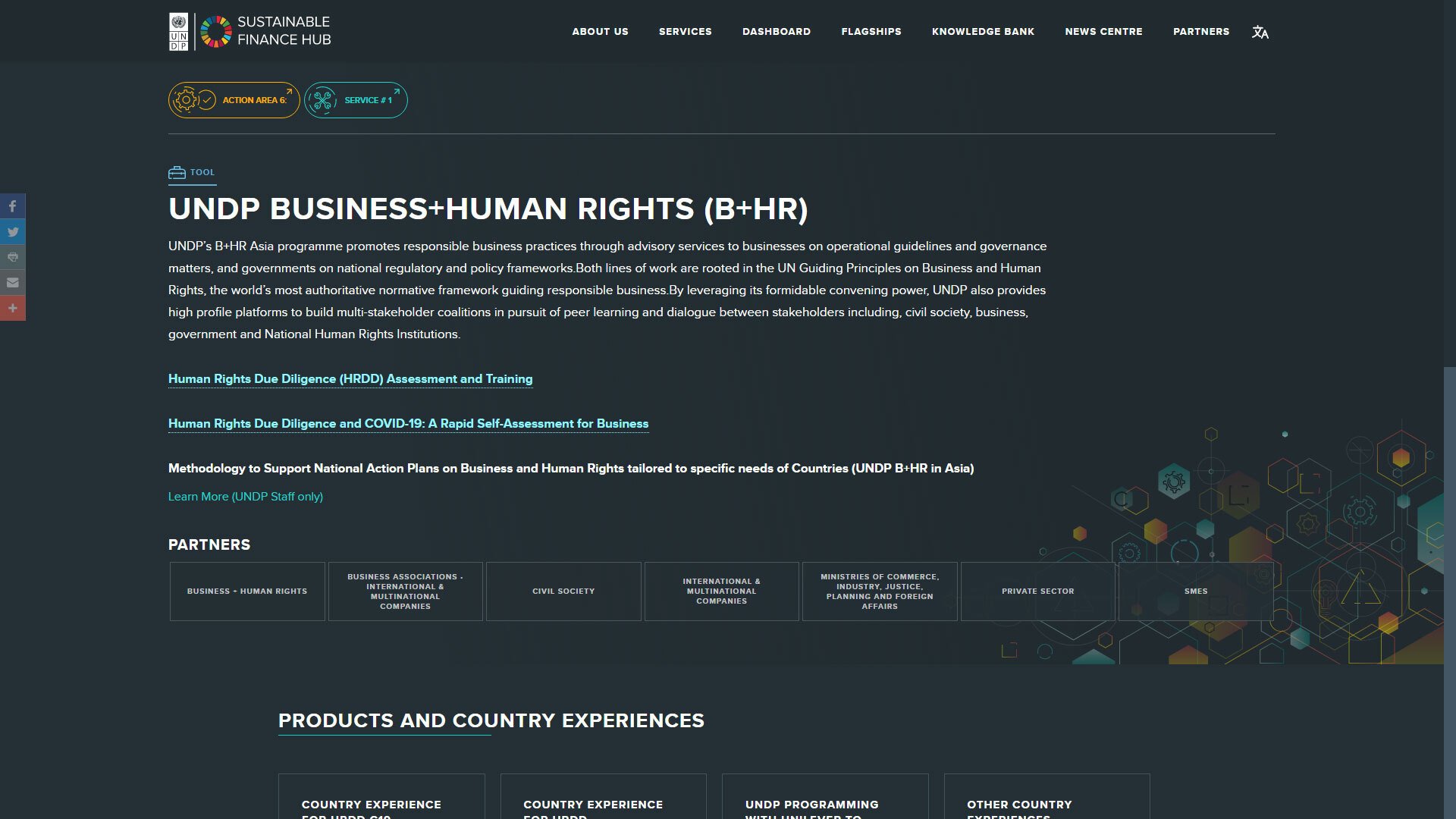Share the page on Facebook
1456x819 pixels.
point(13,206)
